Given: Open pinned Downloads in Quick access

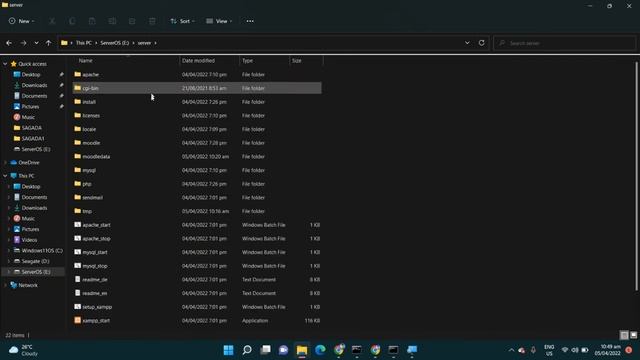Looking at the screenshot, I should click(x=34, y=85).
